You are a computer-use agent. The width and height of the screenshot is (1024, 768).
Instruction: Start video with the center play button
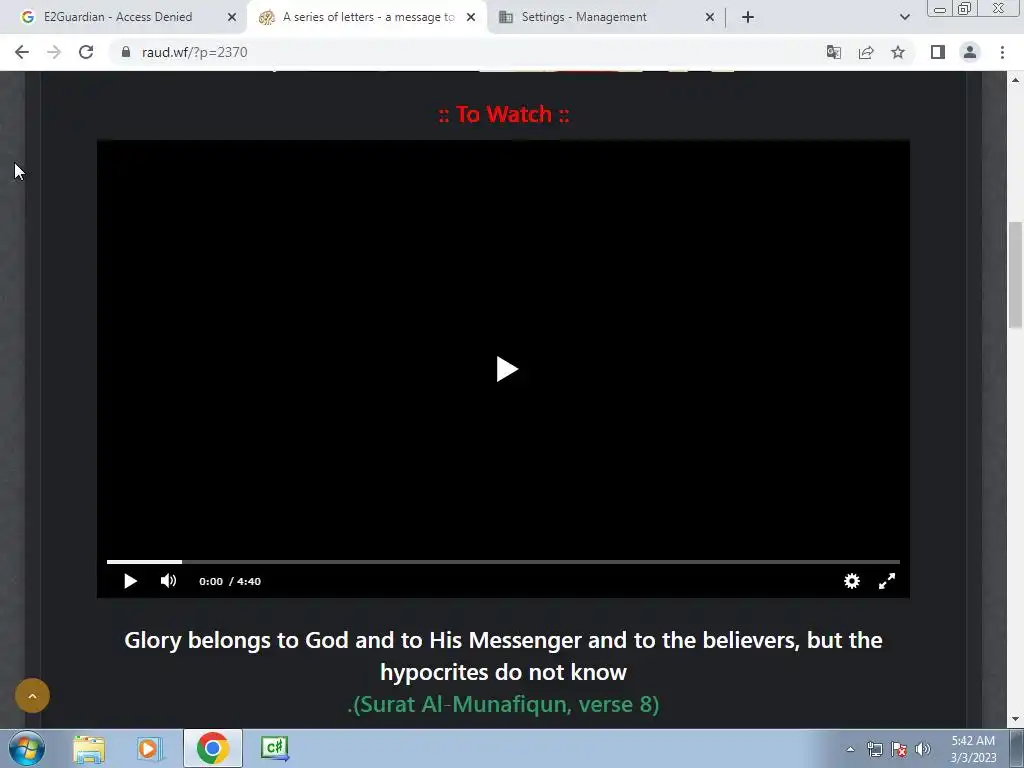[x=506, y=369]
